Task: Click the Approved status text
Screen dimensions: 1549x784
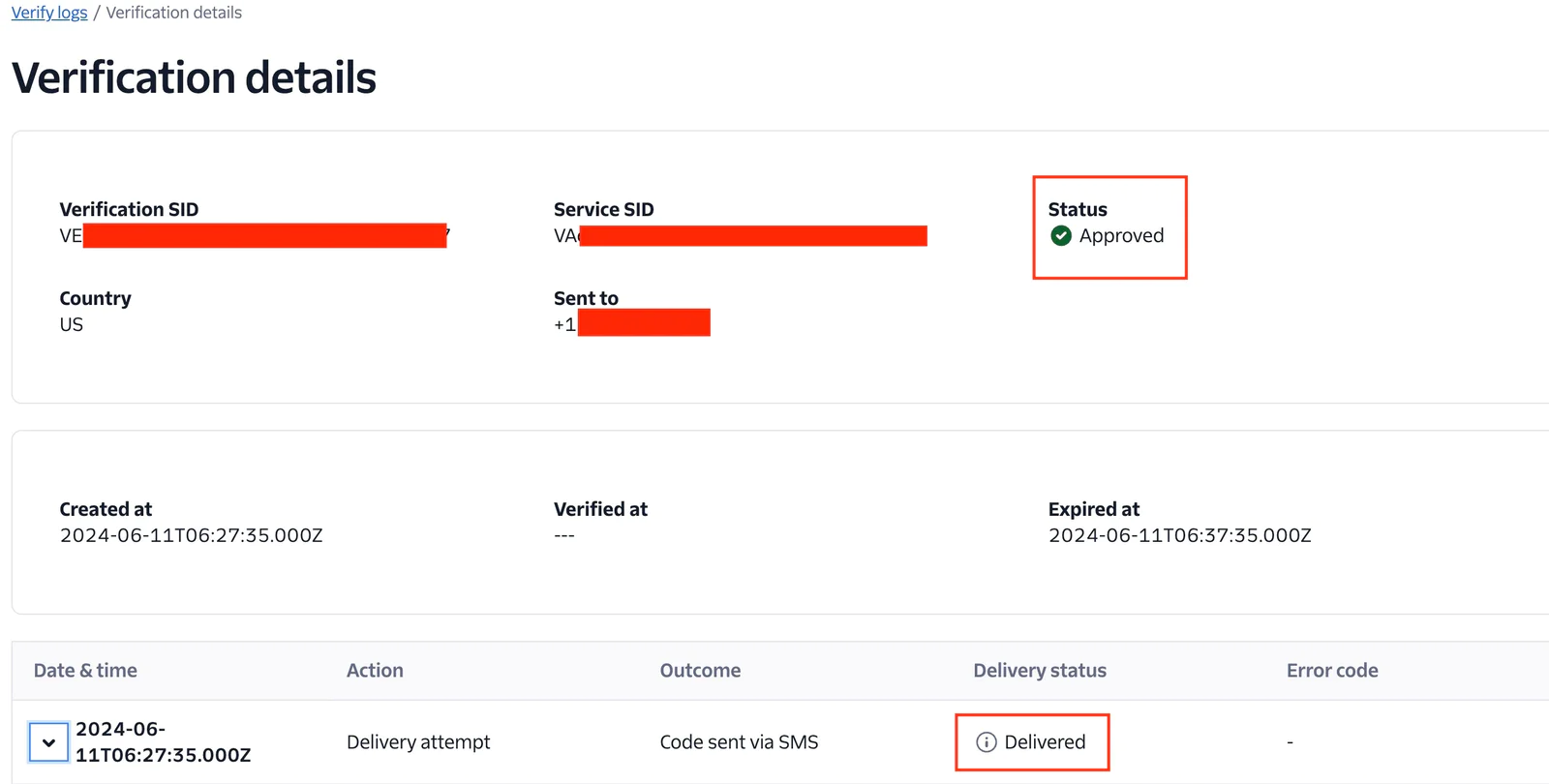Action: (x=1121, y=236)
